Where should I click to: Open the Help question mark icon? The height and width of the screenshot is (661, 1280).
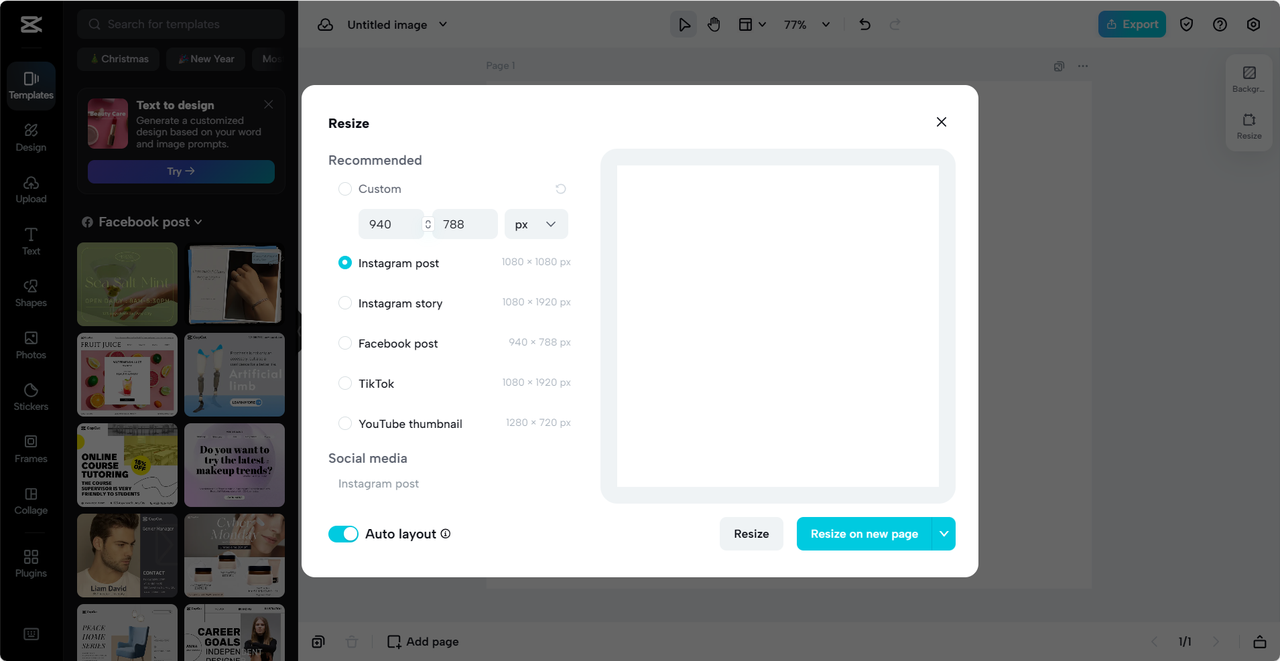point(1220,25)
